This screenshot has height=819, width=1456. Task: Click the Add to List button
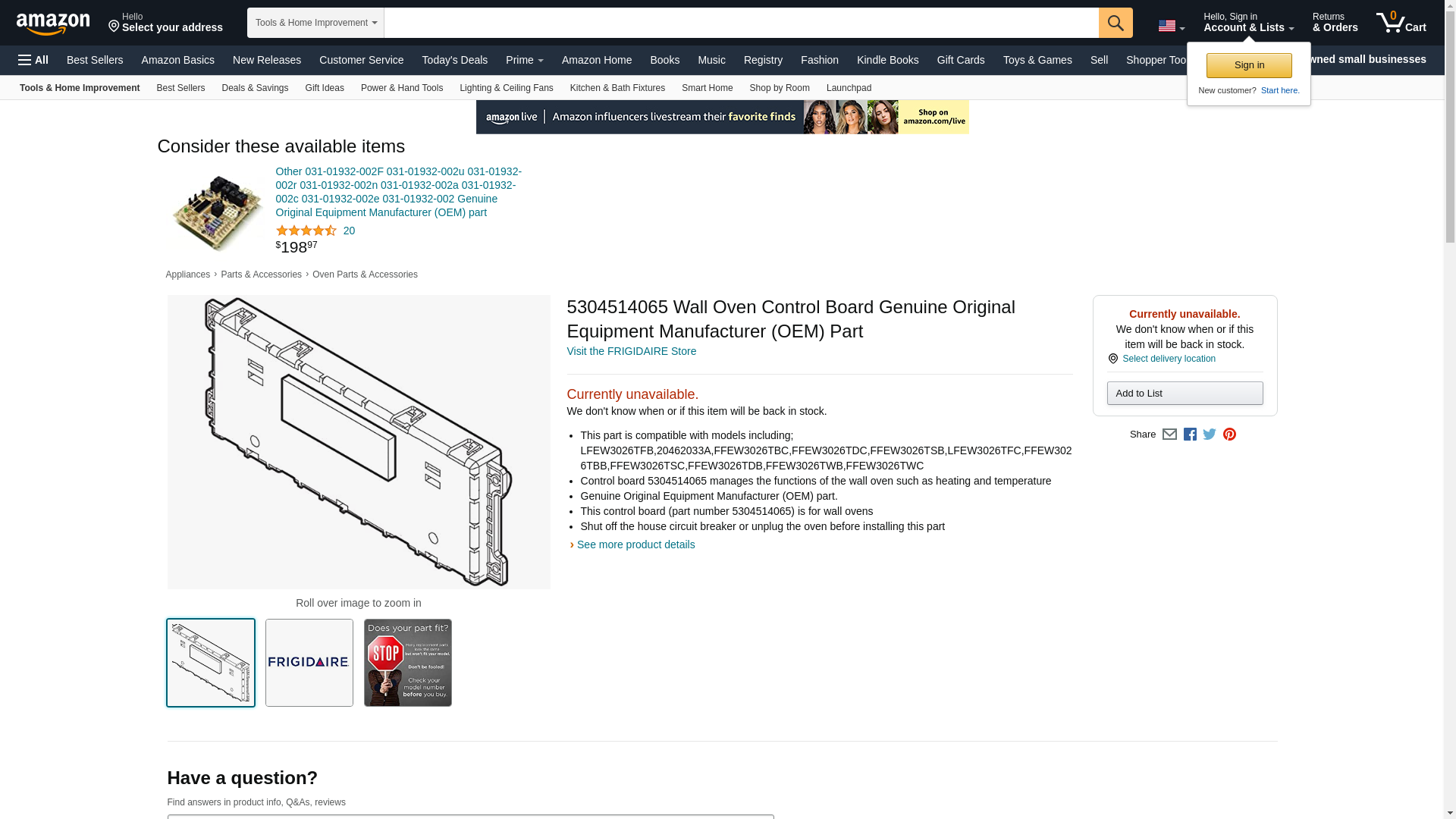[1185, 393]
